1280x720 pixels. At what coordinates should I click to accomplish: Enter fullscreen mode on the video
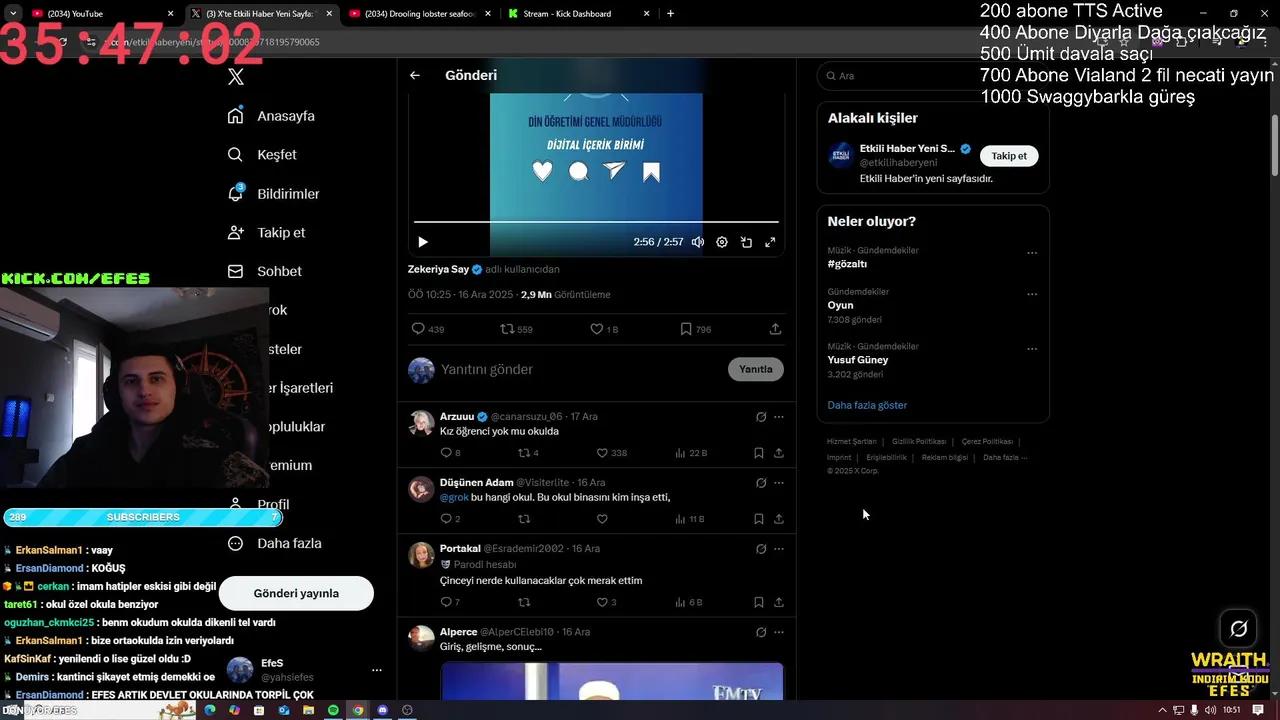click(x=770, y=242)
